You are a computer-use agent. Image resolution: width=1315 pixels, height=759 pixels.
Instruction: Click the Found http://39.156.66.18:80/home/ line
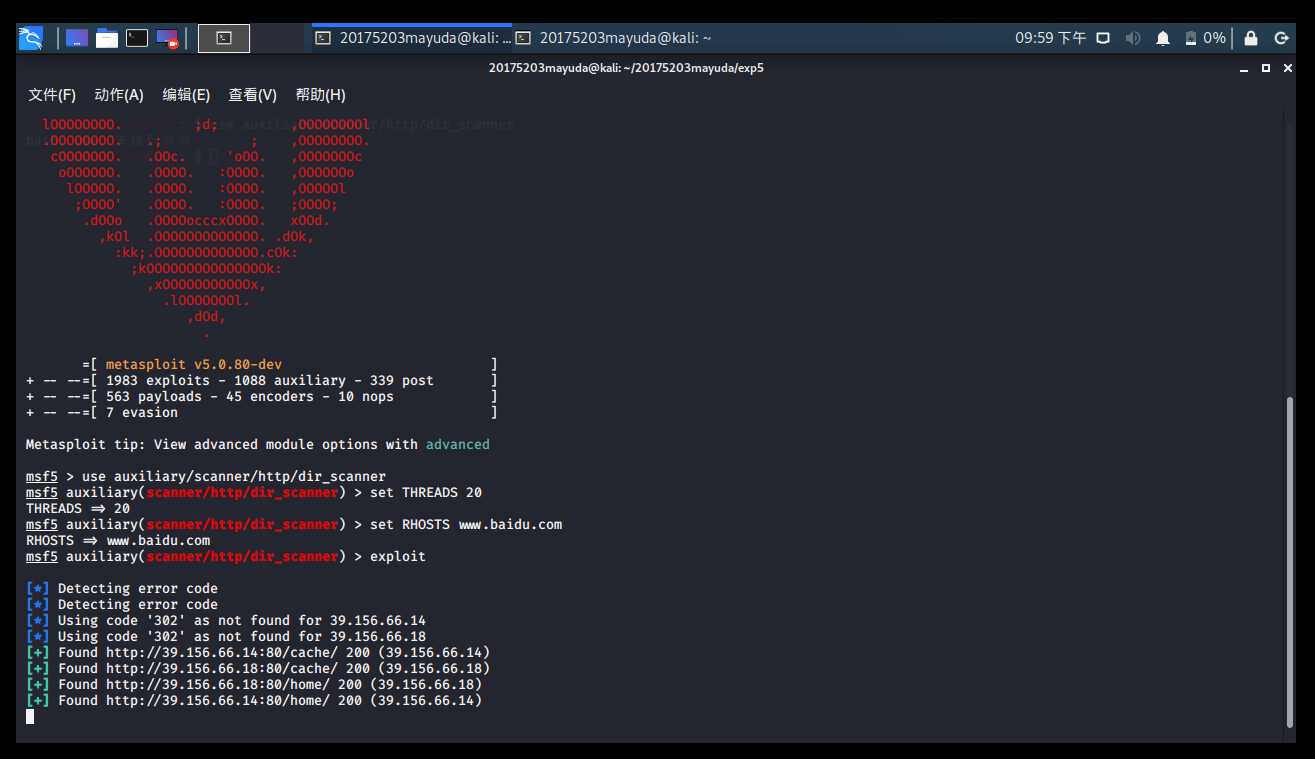pyautogui.click(x=254, y=685)
